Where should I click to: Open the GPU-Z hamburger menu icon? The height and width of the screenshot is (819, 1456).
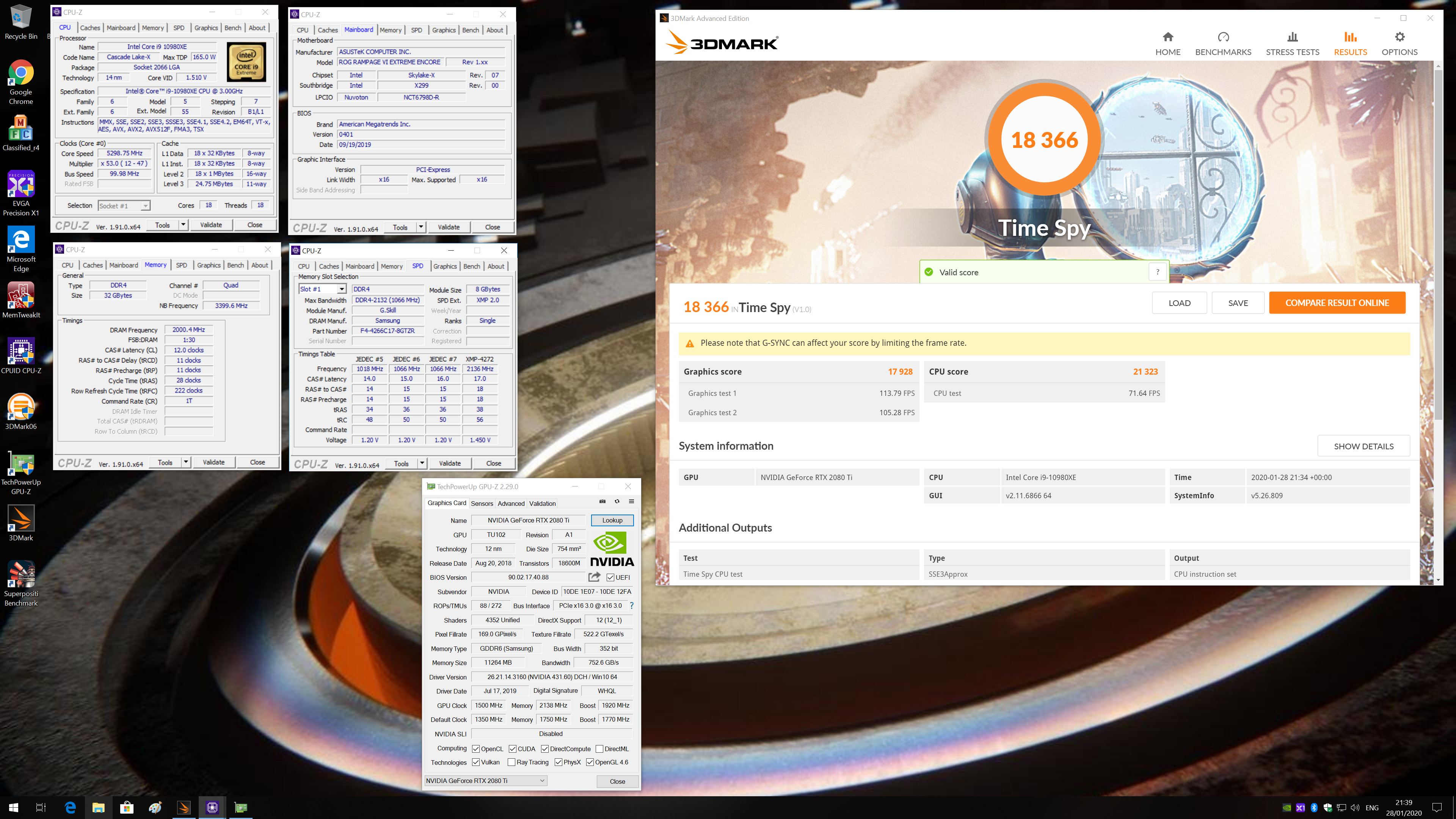[x=631, y=501]
